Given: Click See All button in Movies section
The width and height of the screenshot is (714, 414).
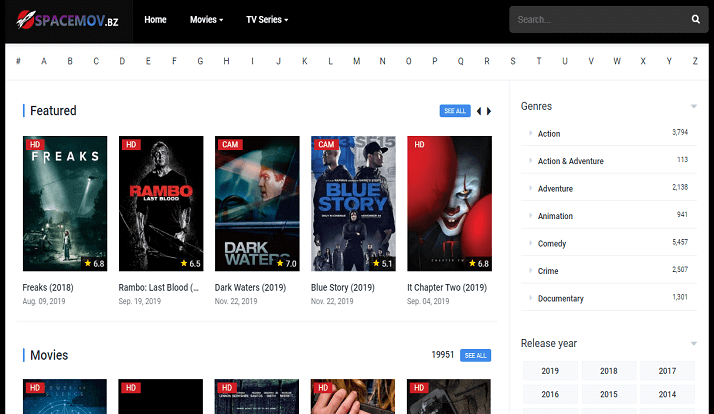Looking at the screenshot, I should 475,355.
